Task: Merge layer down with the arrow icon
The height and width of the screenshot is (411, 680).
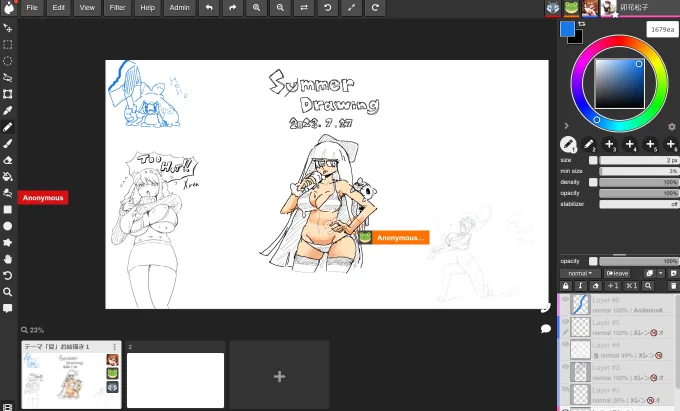Action: [580, 286]
